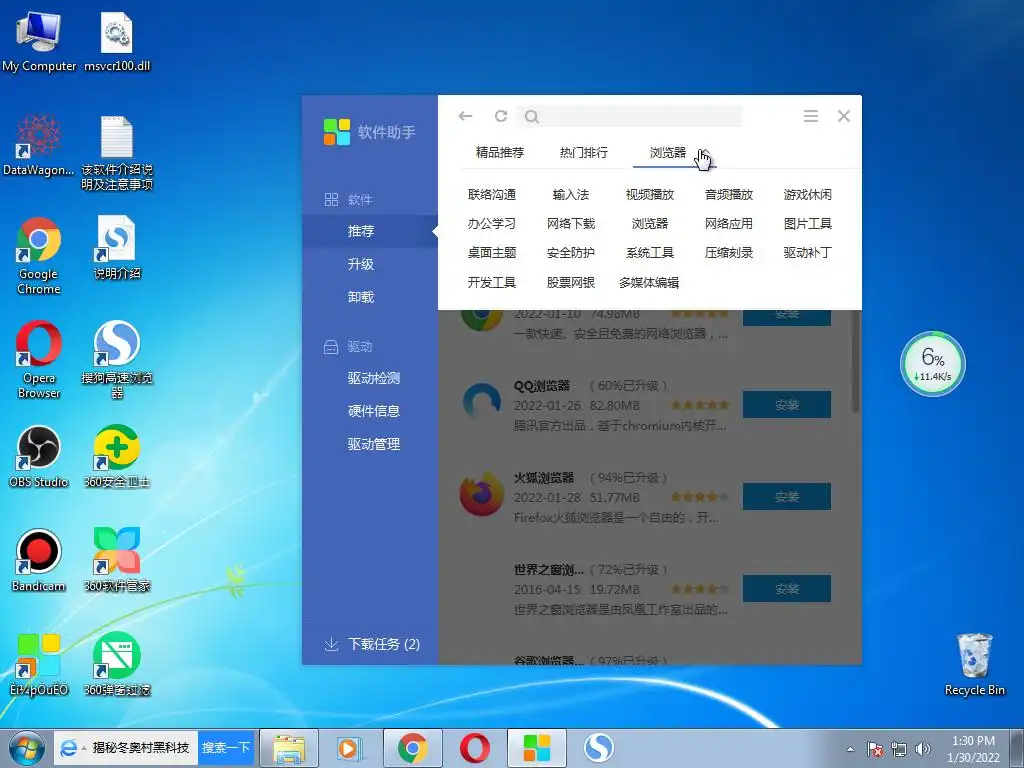
Task: Choose the 系统工具 category
Action: pyautogui.click(x=650, y=253)
